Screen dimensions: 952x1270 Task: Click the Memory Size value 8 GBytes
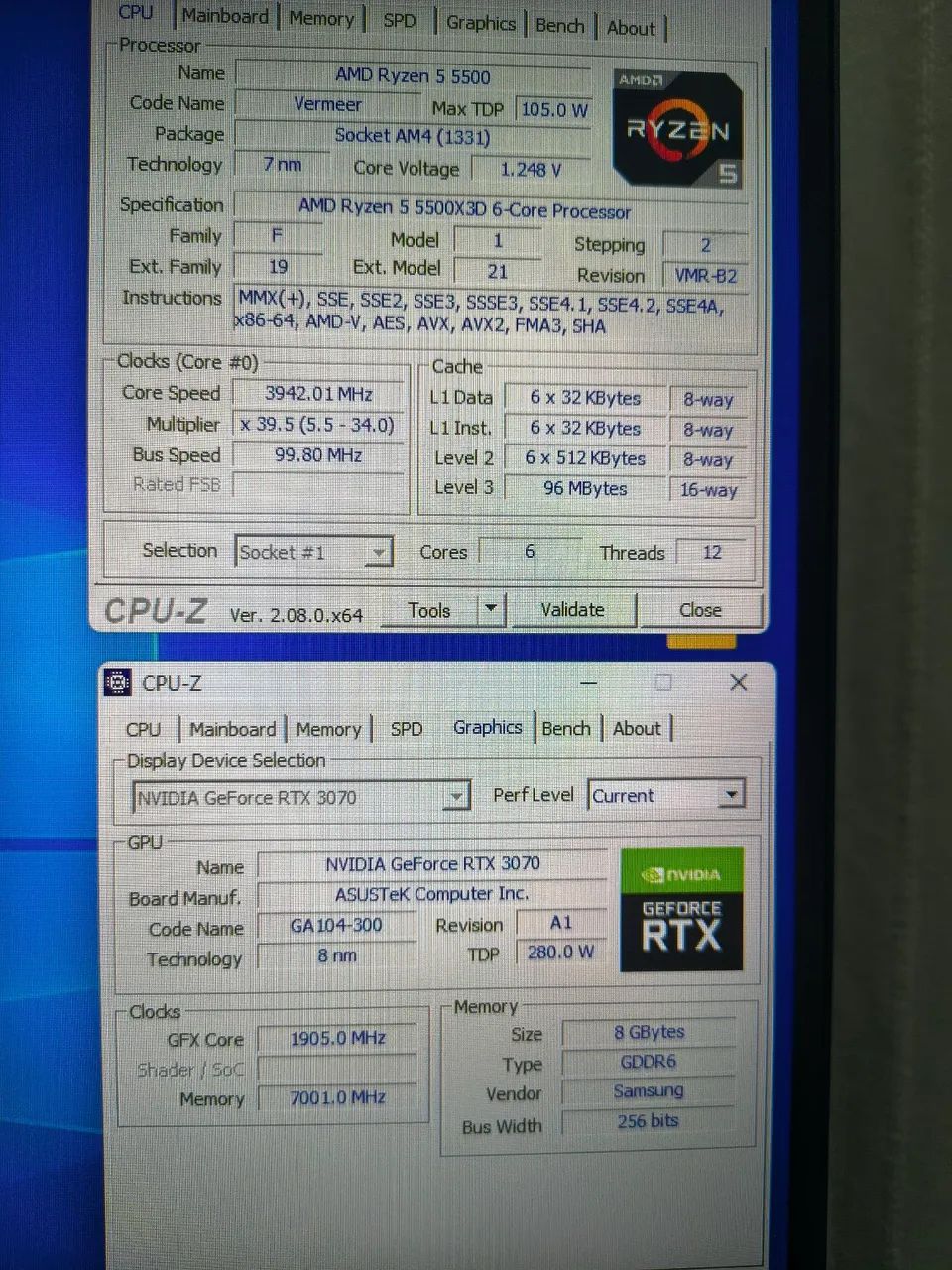(649, 1032)
